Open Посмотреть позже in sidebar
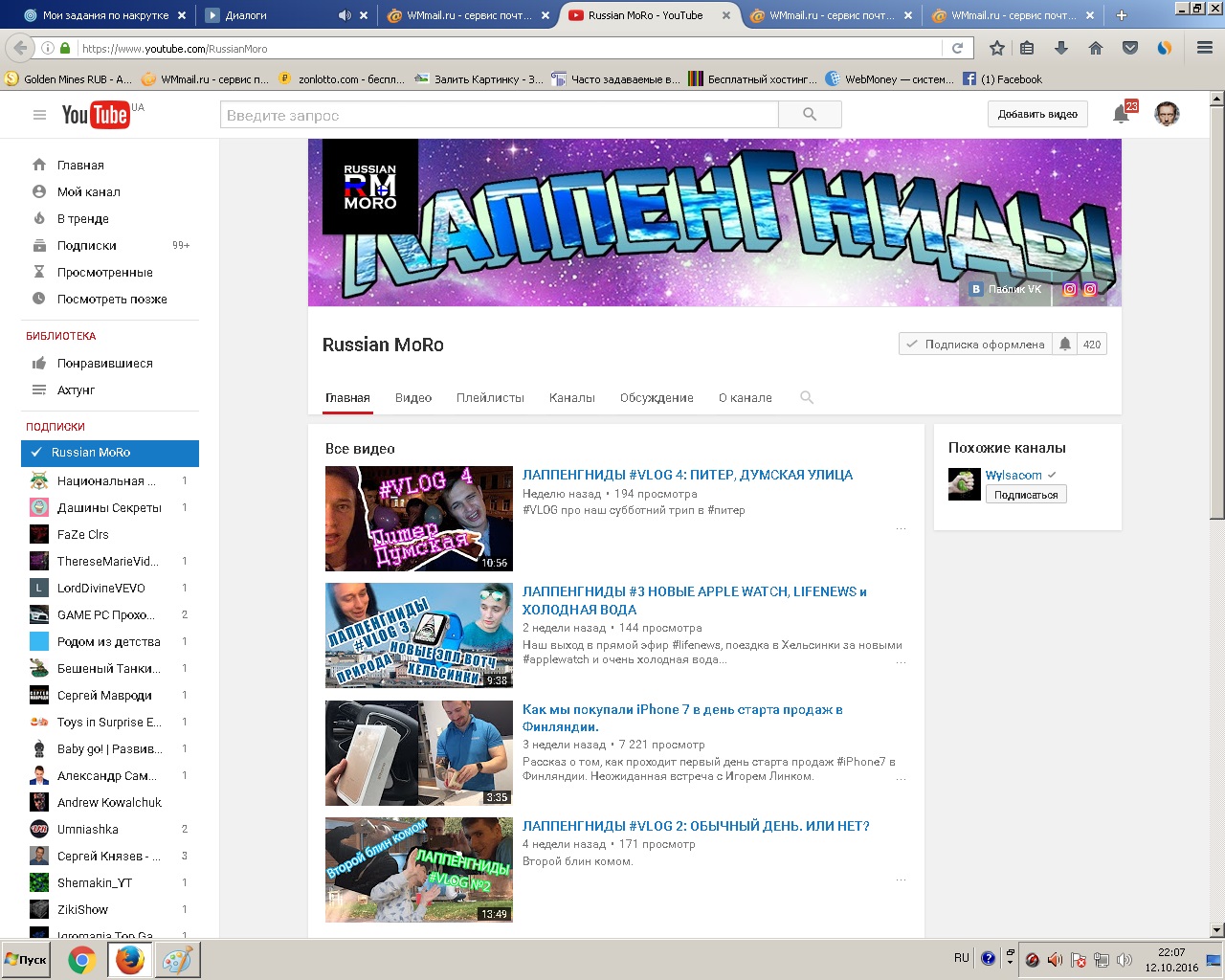The height and width of the screenshot is (980, 1225). 110,299
